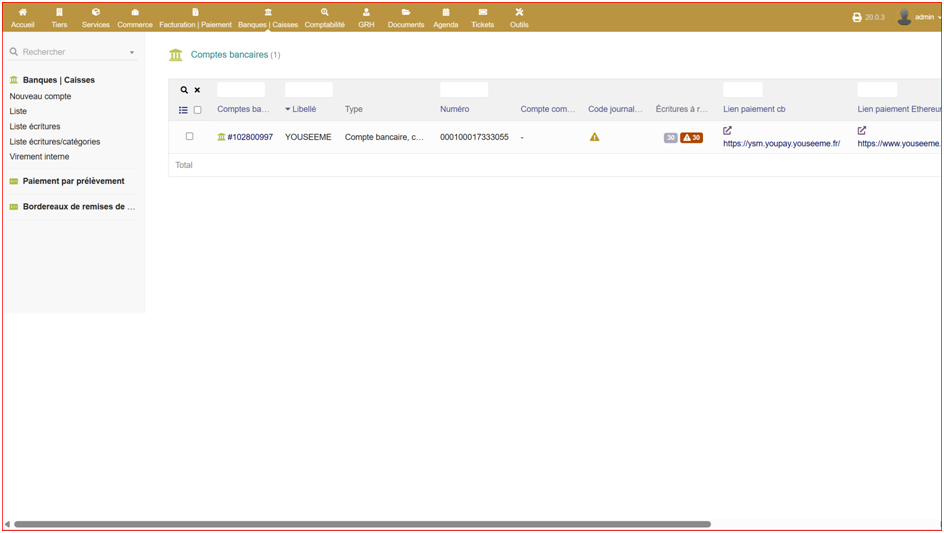Click the orange warning badge showing 30

point(692,138)
